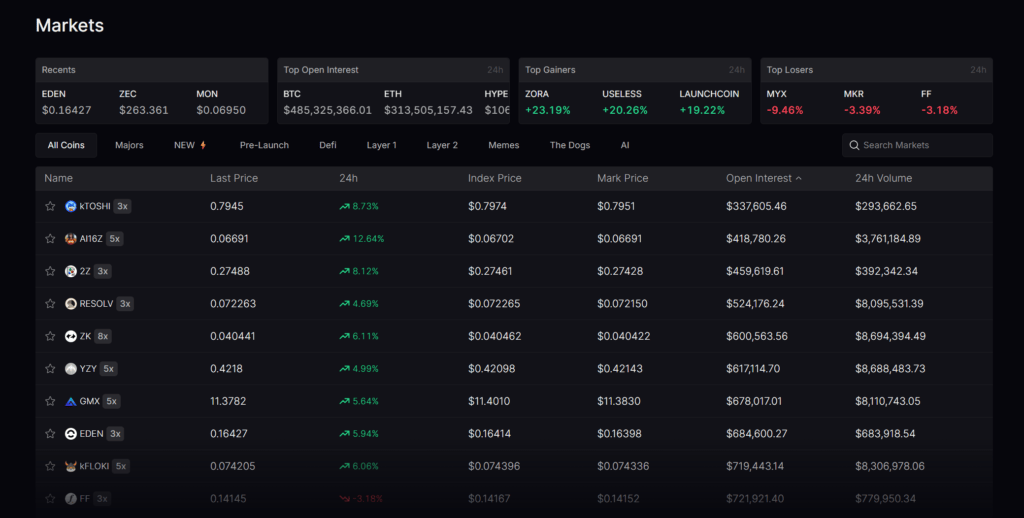Switch to the Majors tab
1024x518 pixels.
[129, 145]
